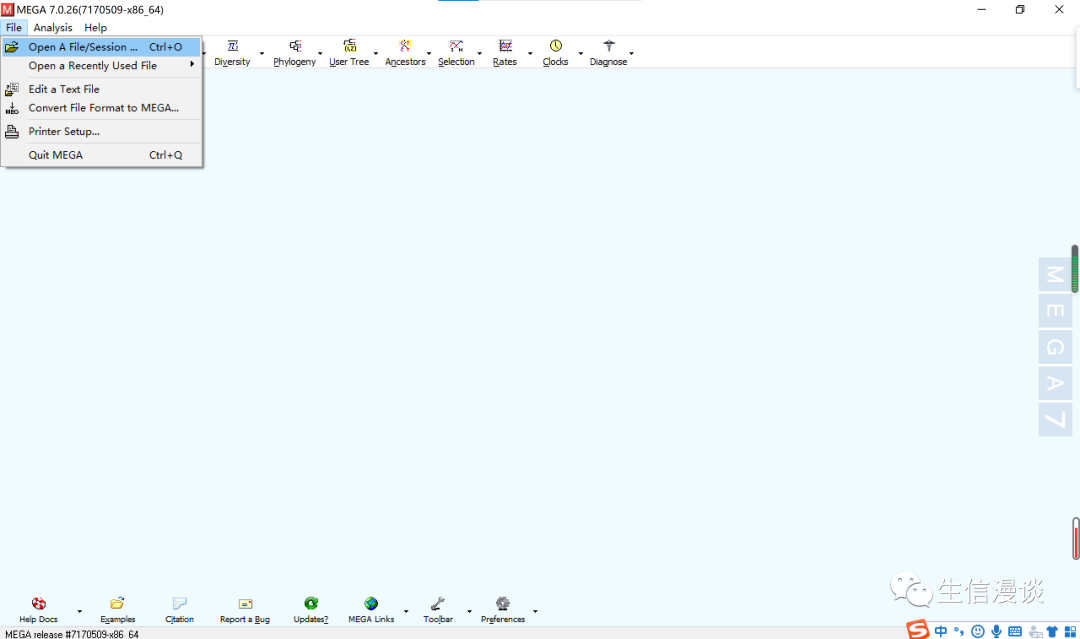The image size is (1080, 639).
Task: Launch the Ancestors analysis icon
Action: (405, 46)
